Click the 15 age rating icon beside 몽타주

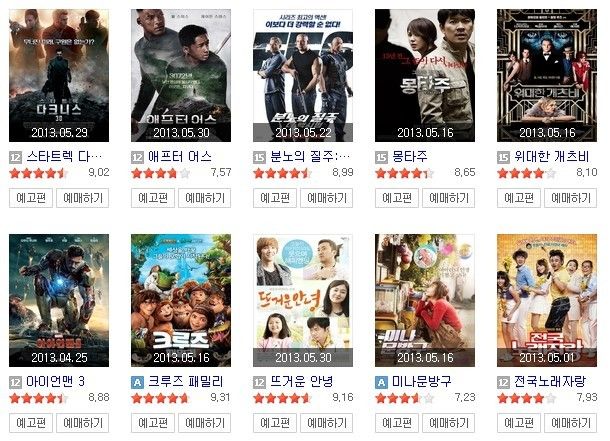point(381,158)
